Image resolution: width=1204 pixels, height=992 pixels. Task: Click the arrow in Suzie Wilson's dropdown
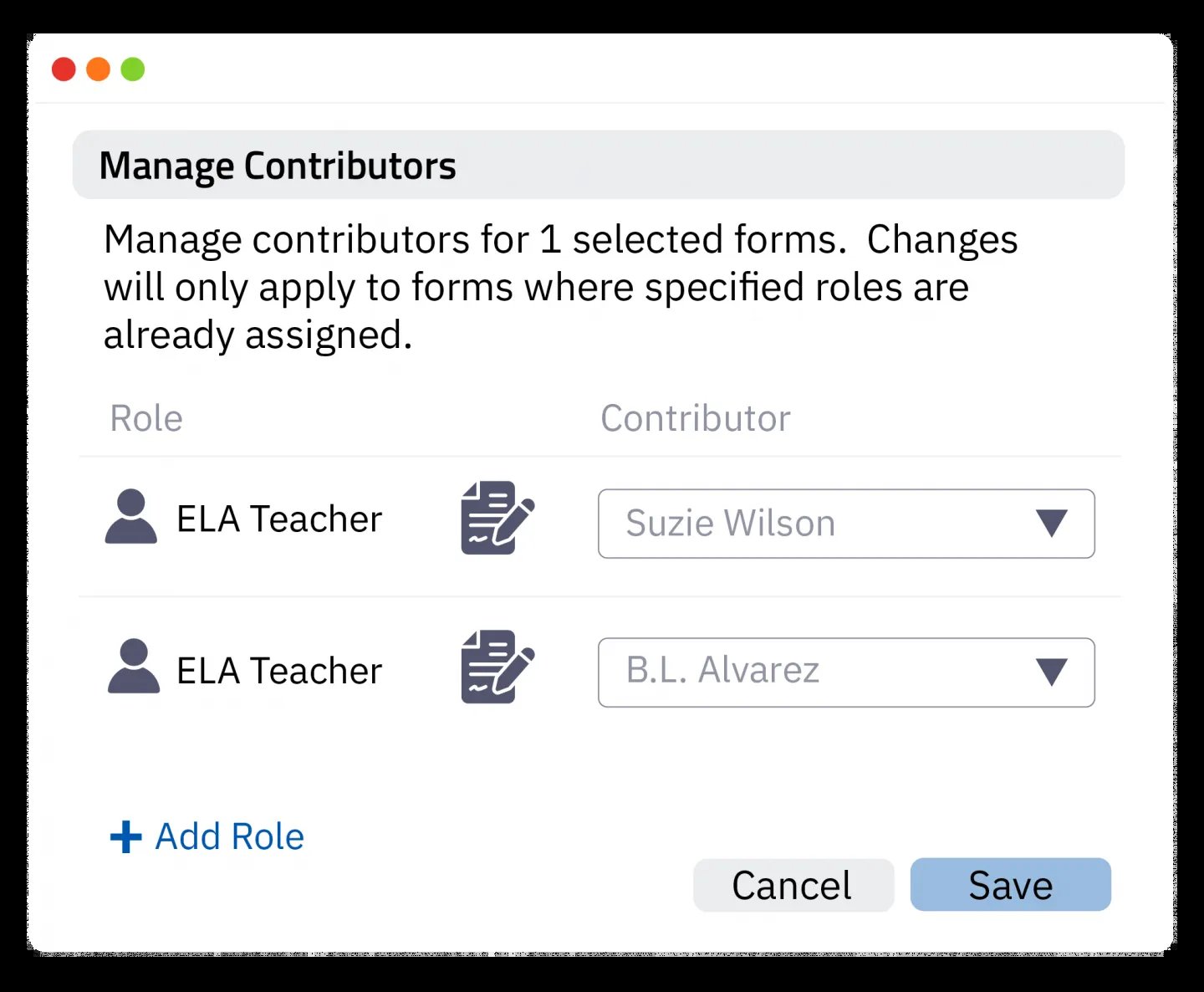1051,524
